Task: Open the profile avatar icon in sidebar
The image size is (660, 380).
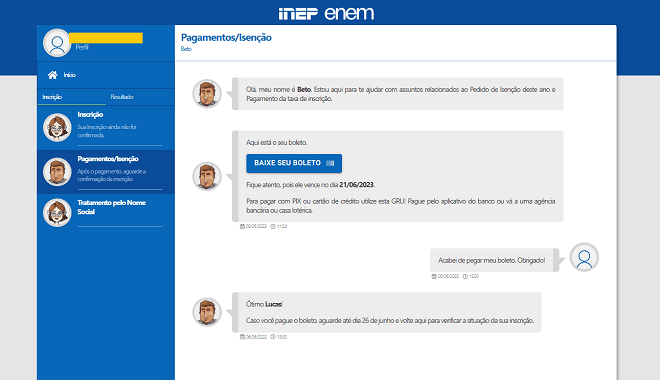Action: pyautogui.click(x=57, y=43)
